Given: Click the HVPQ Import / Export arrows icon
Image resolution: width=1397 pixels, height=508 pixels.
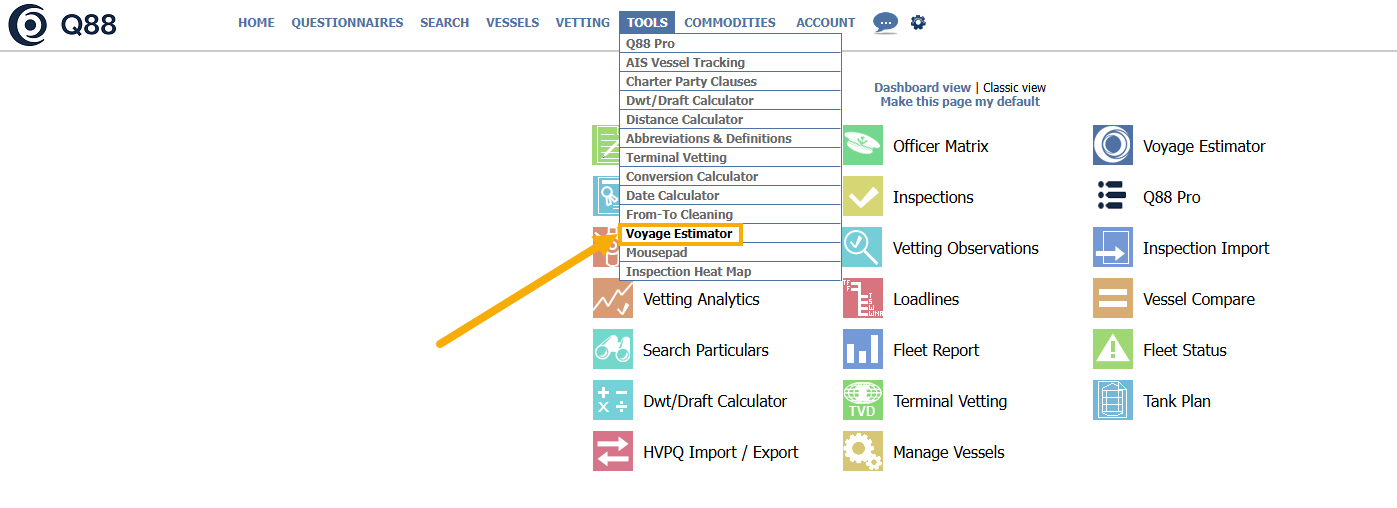Looking at the screenshot, I should 612,452.
